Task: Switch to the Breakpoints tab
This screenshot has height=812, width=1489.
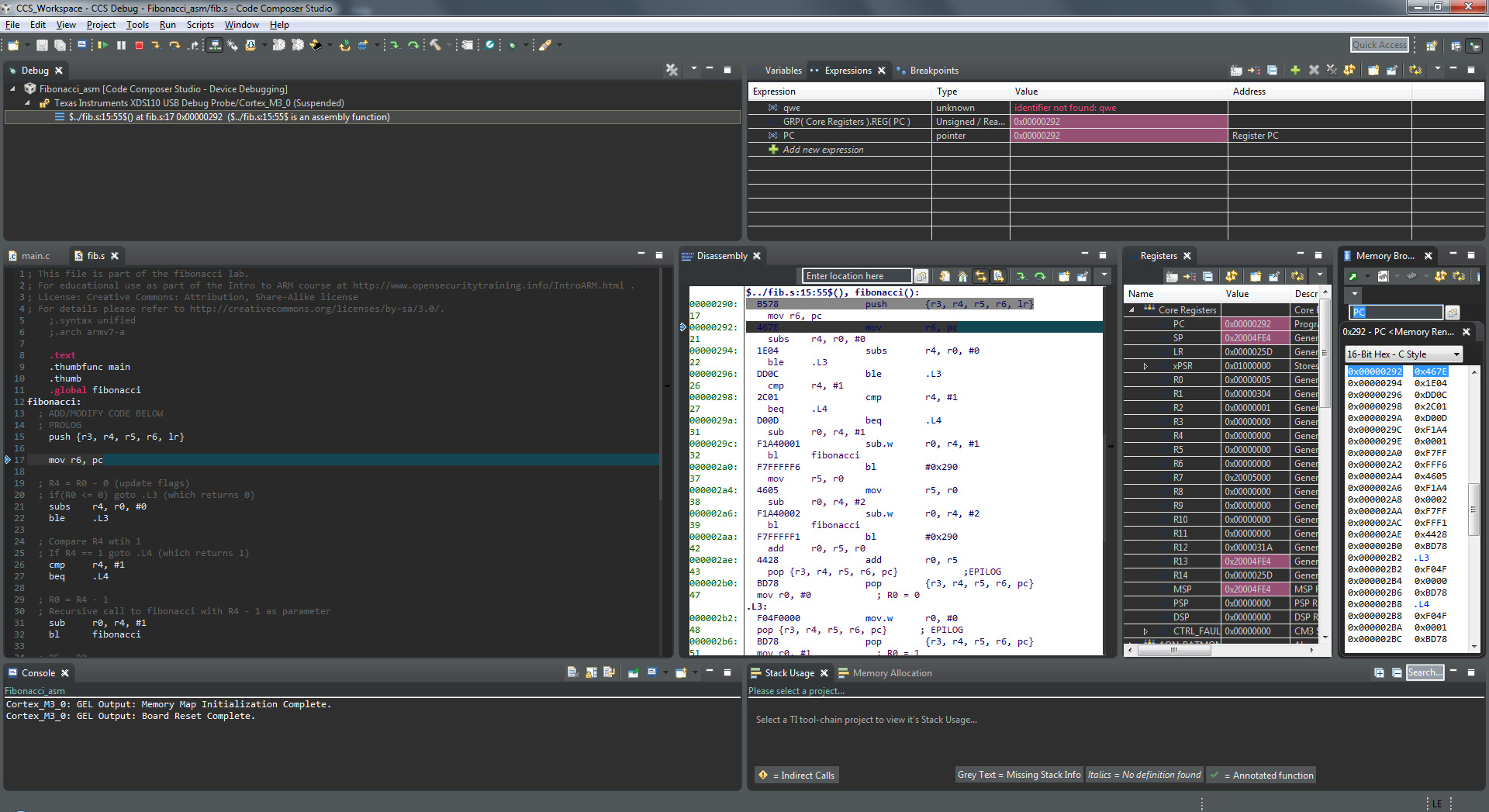Action: 934,71
